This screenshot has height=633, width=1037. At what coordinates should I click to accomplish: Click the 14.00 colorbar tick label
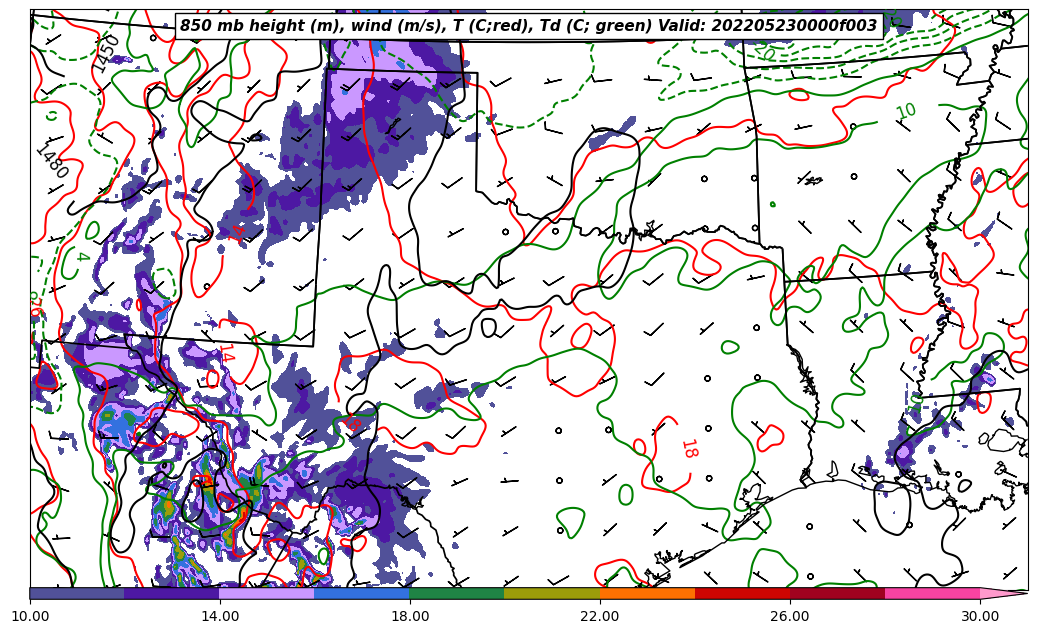coord(220,616)
